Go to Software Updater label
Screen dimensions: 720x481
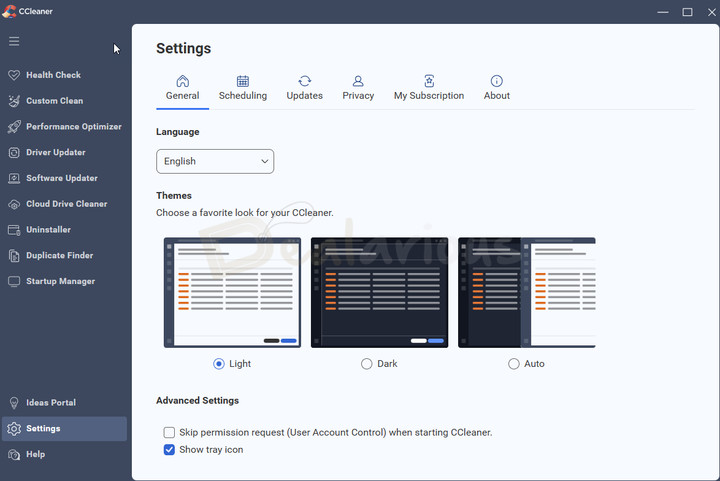(x=62, y=178)
